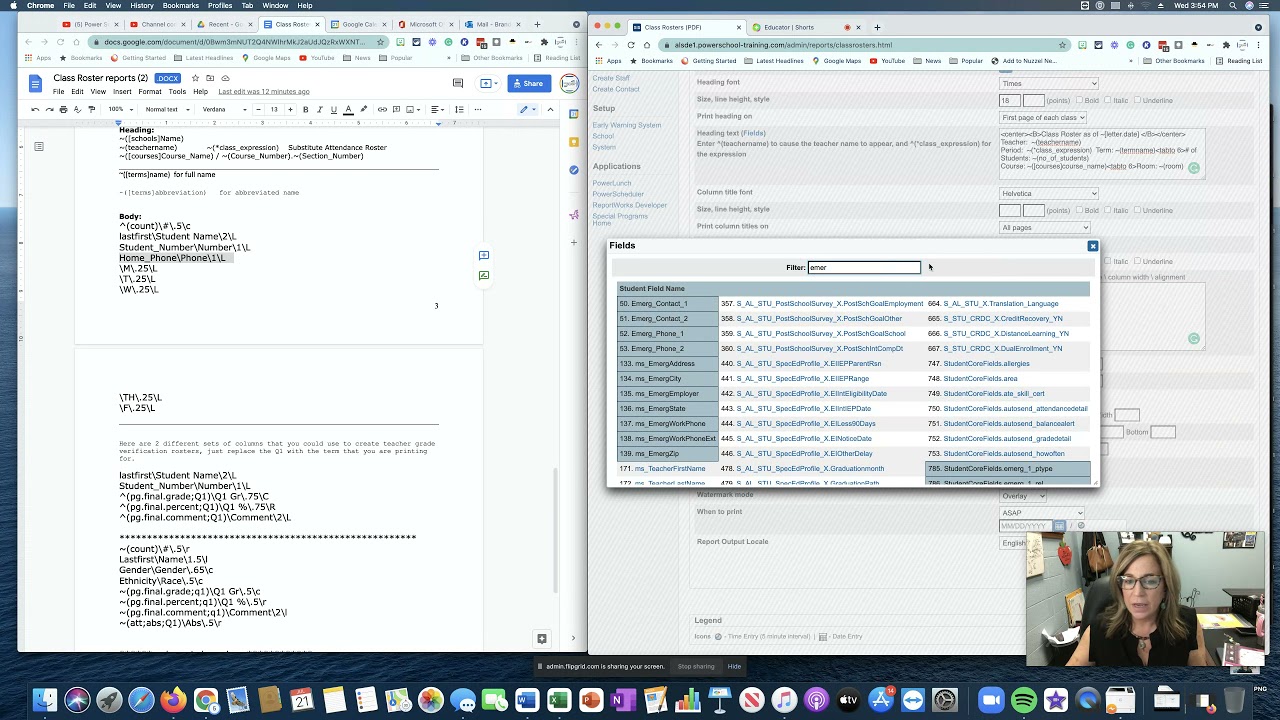1280x720 pixels.
Task: Open the Bookmarks menu in macOS menu bar
Action: coord(181,6)
